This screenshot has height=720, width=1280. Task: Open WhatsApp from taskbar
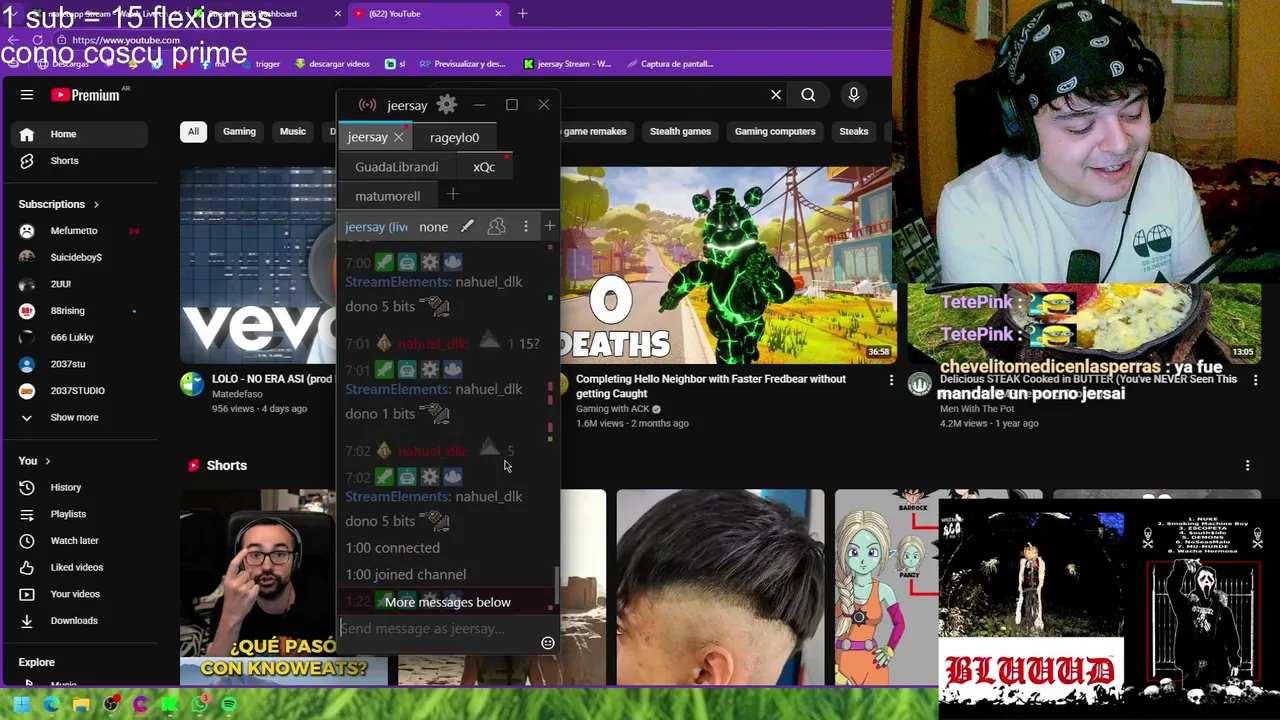click(200, 705)
